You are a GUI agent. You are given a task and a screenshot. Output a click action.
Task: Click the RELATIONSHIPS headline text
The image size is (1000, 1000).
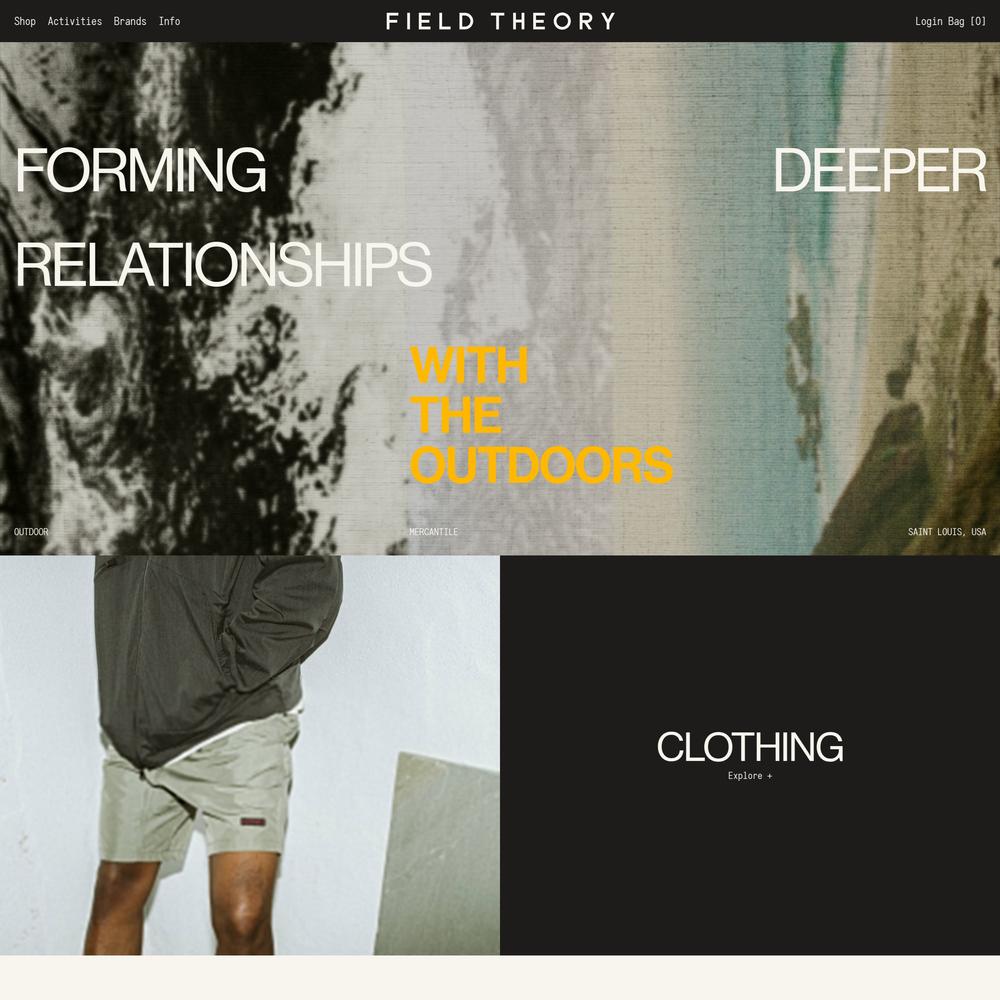click(x=223, y=264)
